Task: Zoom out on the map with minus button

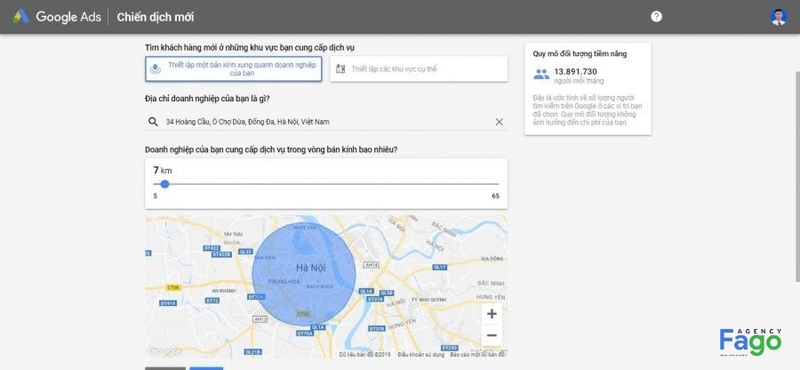Action: click(x=491, y=335)
